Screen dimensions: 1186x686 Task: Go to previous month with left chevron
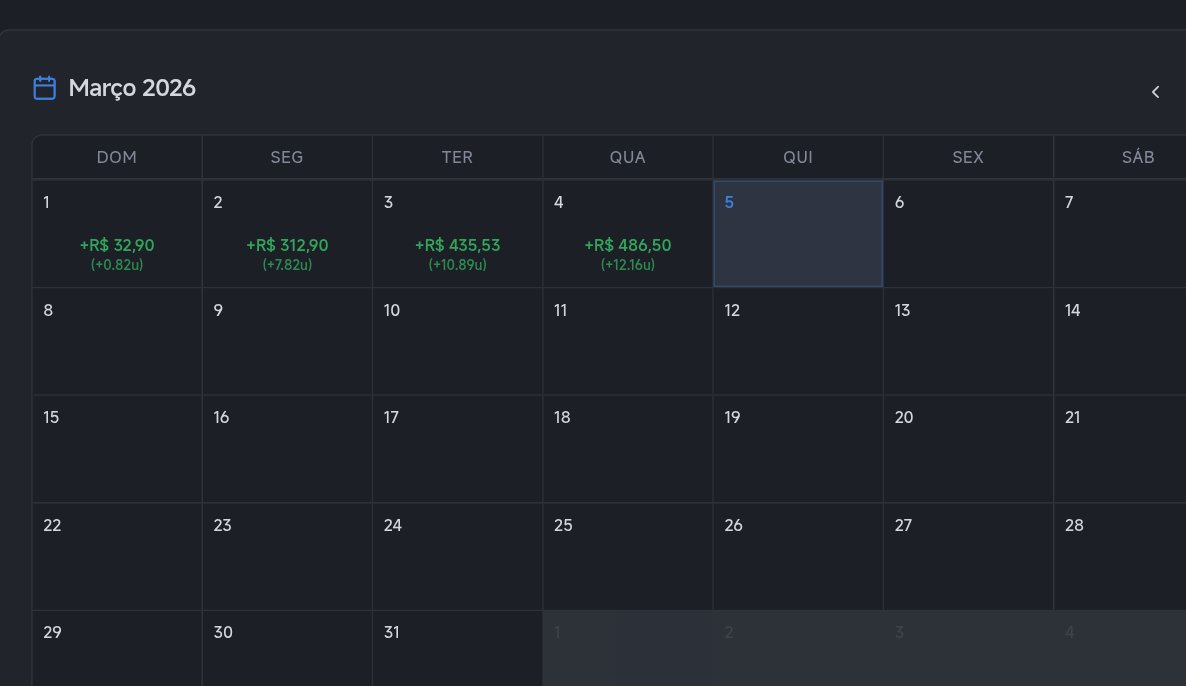pyautogui.click(x=1155, y=92)
